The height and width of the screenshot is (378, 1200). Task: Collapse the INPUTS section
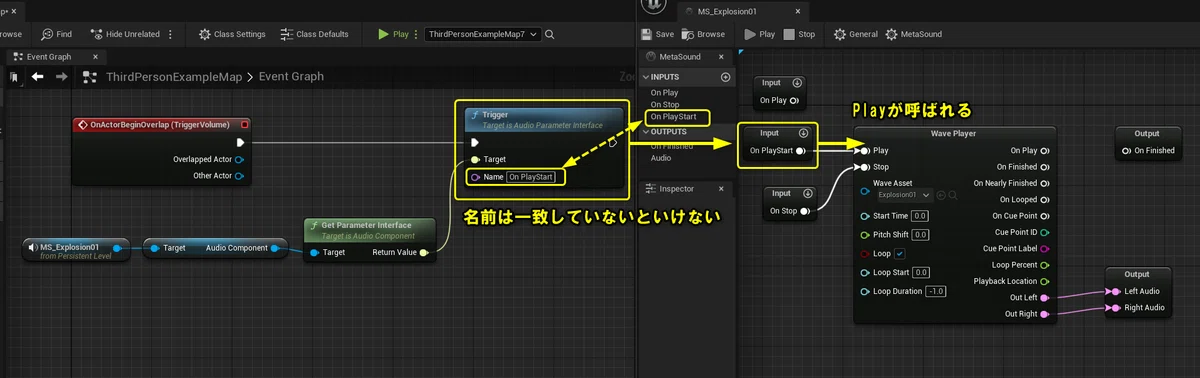(x=646, y=77)
